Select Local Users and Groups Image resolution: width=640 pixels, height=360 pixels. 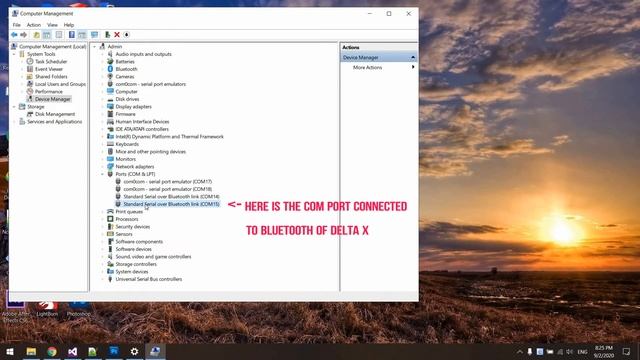click(60, 84)
